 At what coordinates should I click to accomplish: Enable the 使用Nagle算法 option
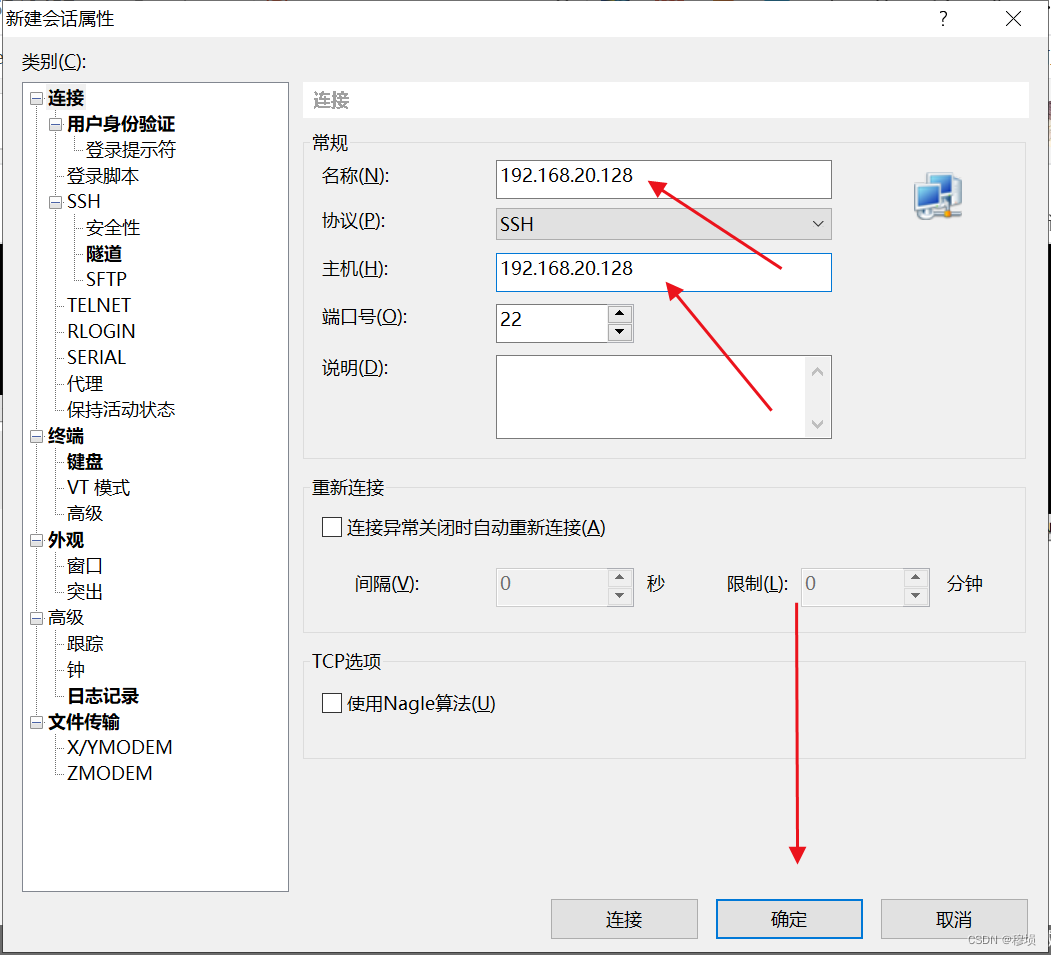(x=331, y=703)
